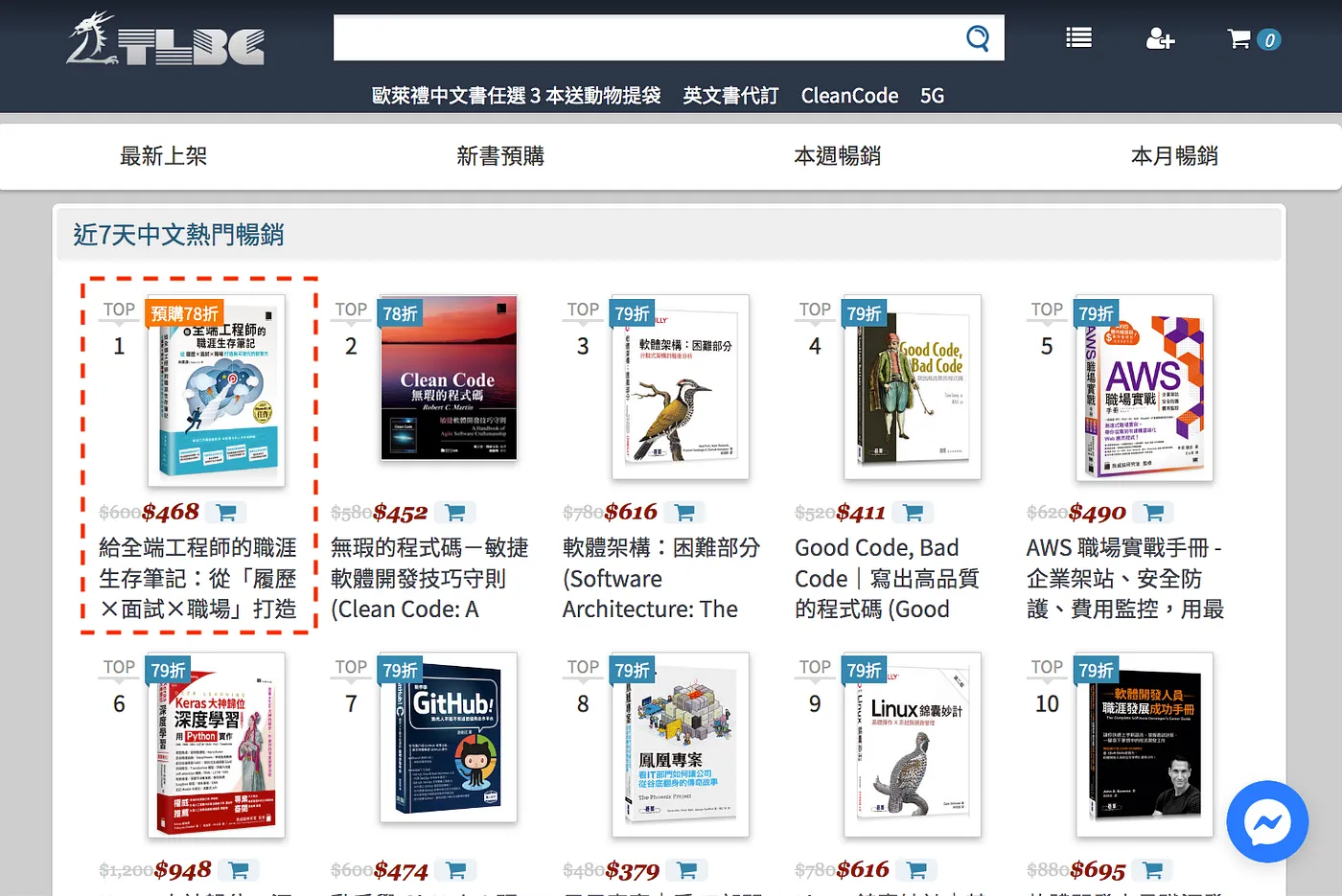Add the $452 Clean Code book to cart
1342x896 pixels.
(455, 513)
